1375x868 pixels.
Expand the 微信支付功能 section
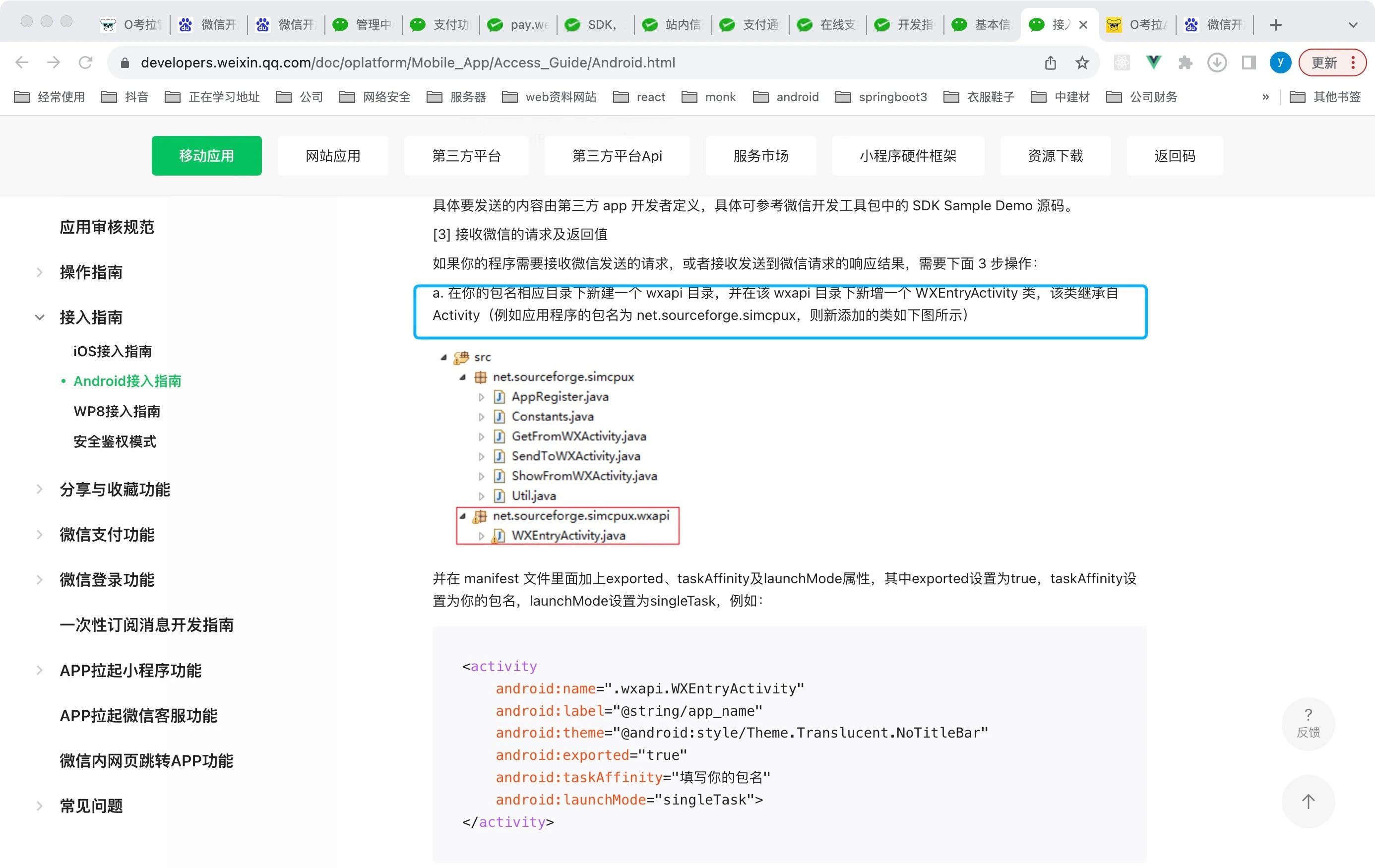click(x=107, y=534)
